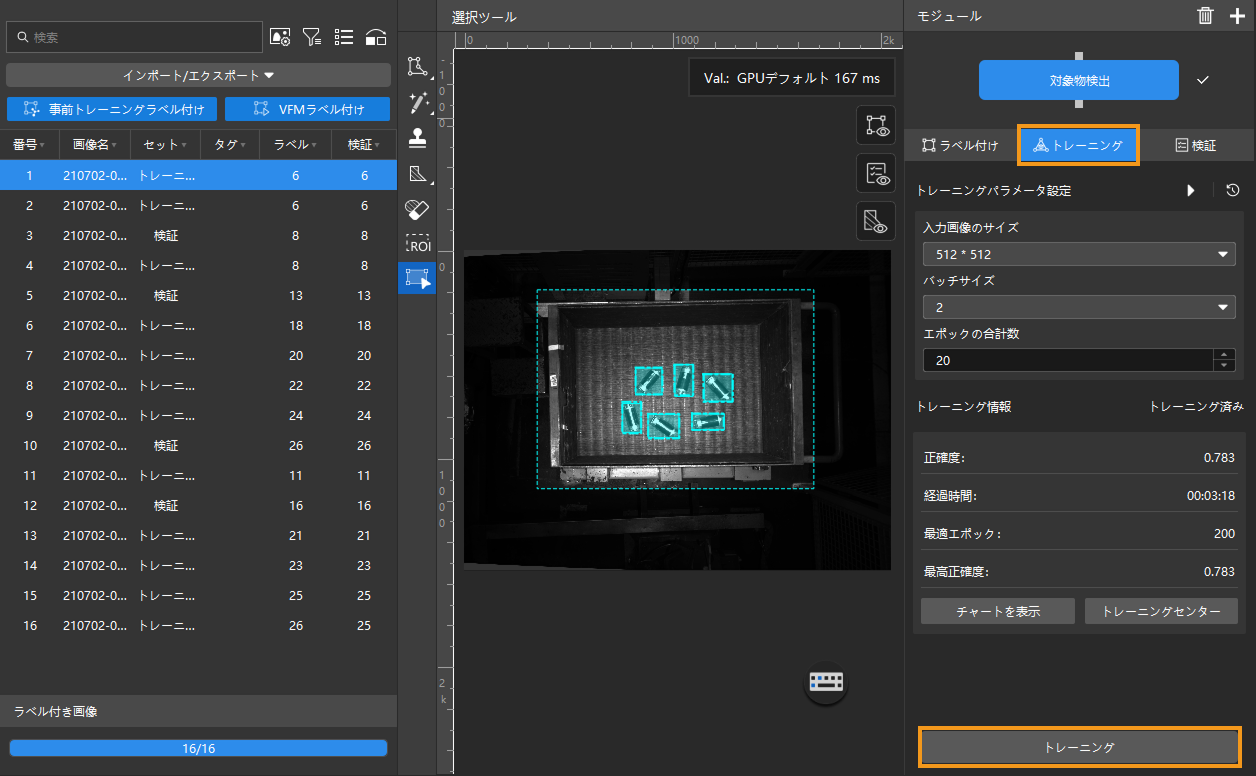Toggle validation result visibility on the canvas
The width and height of the screenshot is (1256, 776).
(x=876, y=173)
